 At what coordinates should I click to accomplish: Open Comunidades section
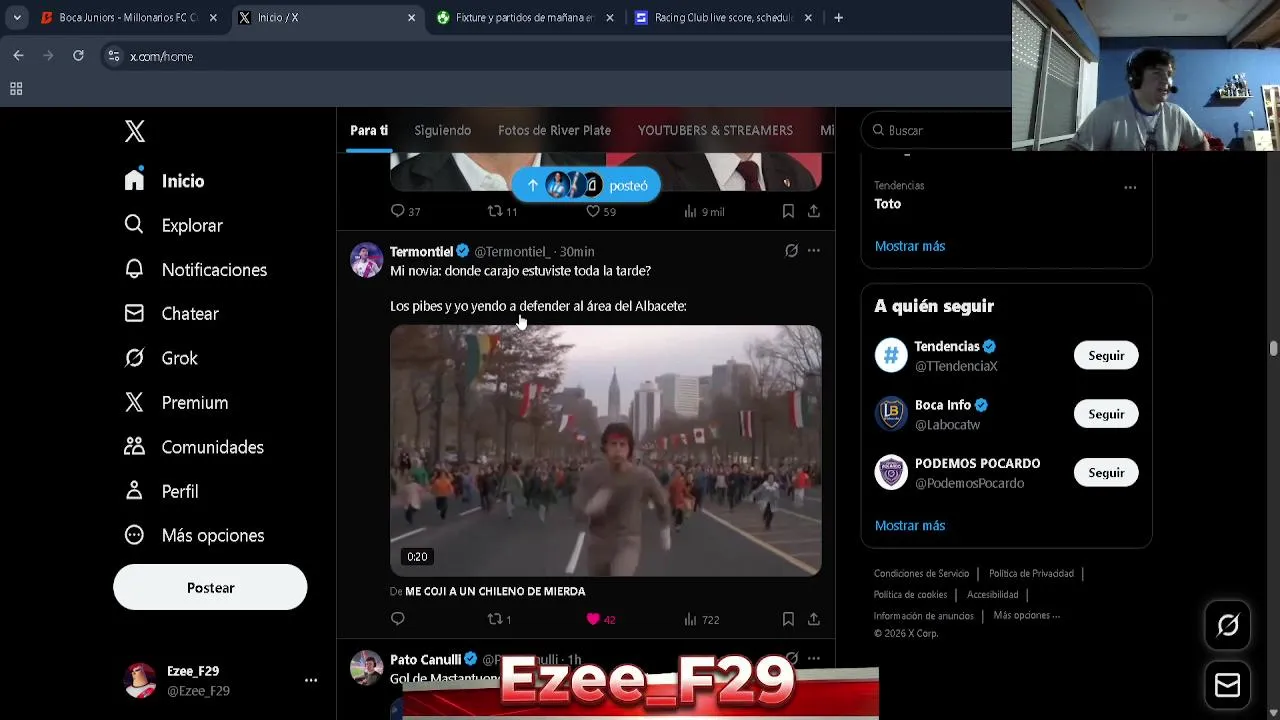tap(193, 447)
